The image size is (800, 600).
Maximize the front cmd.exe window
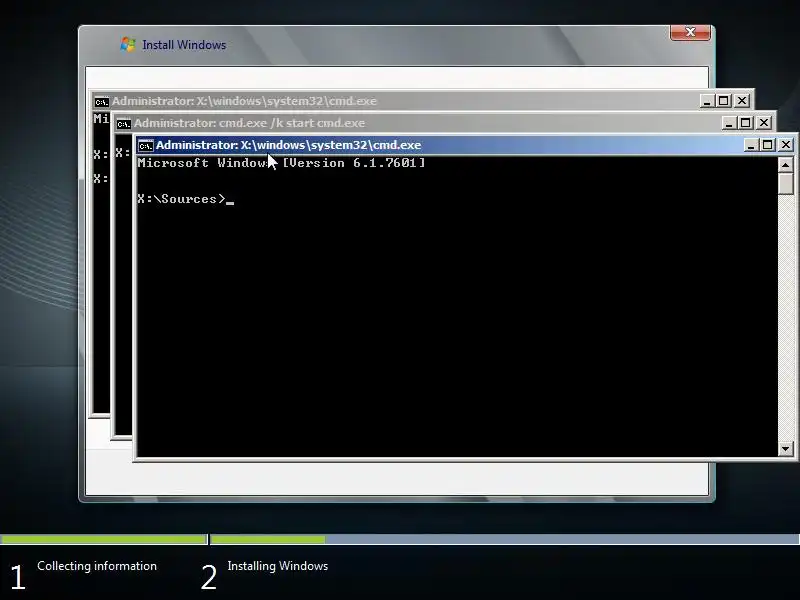[767, 145]
